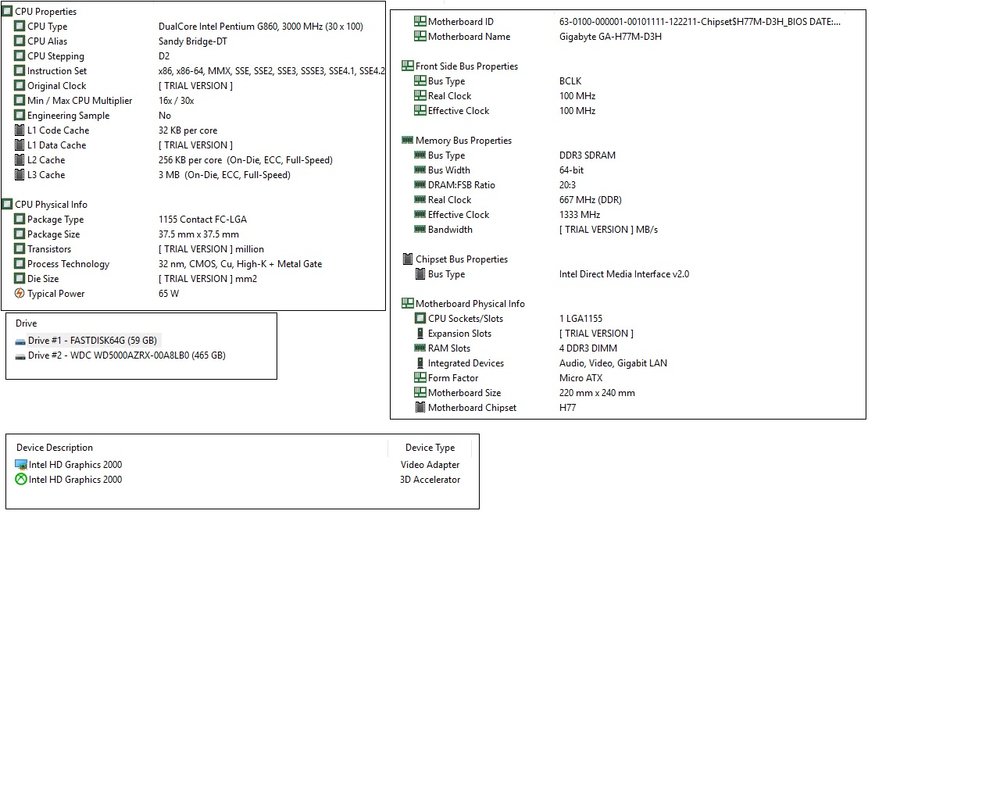The height and width of the screenshot is (800, 1000).
Task: Click the Package Size label
Action: click(x=54, y=234)
